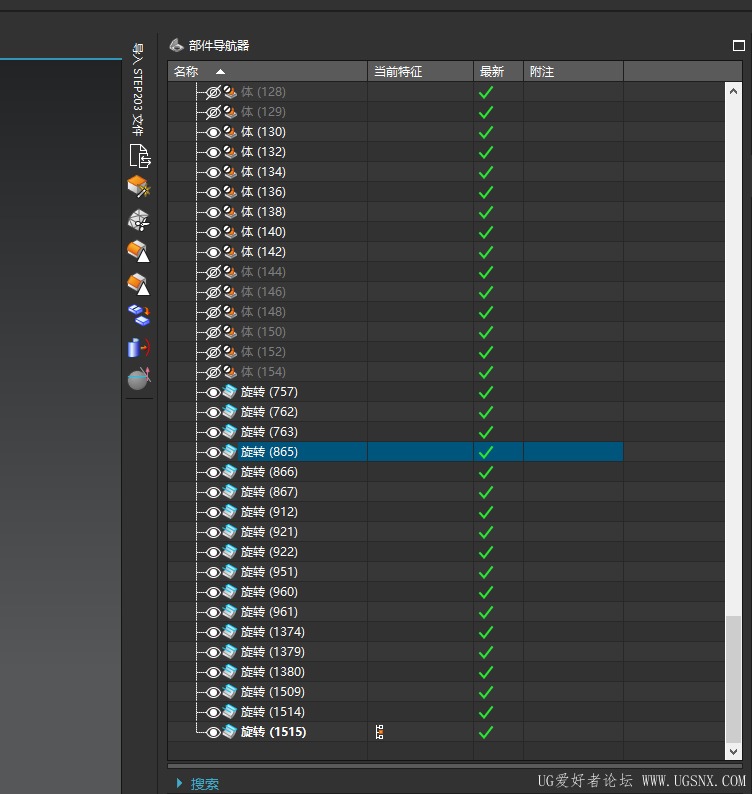Hide body 体 (138) via eye icon
This screenshot has width=752, height=794.
[x=213, y=212]
